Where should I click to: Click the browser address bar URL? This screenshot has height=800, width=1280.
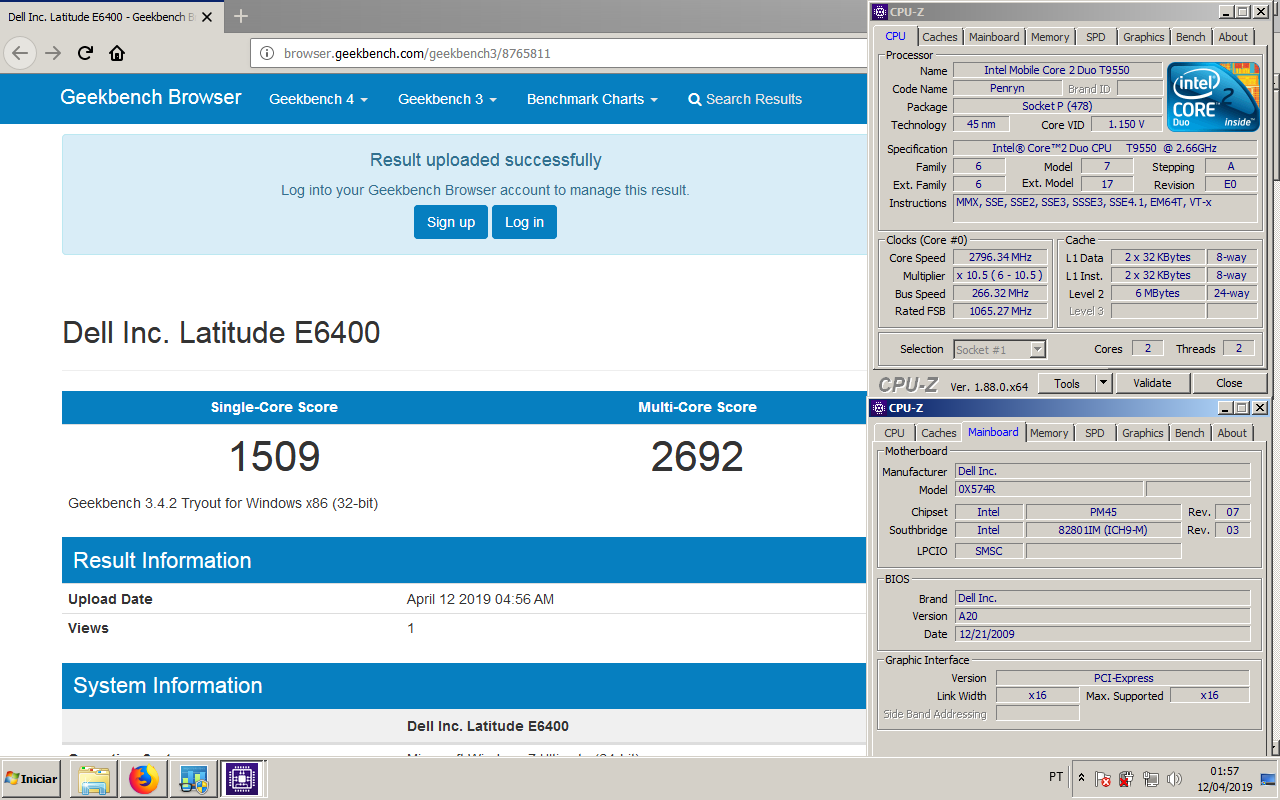(417, 53)
